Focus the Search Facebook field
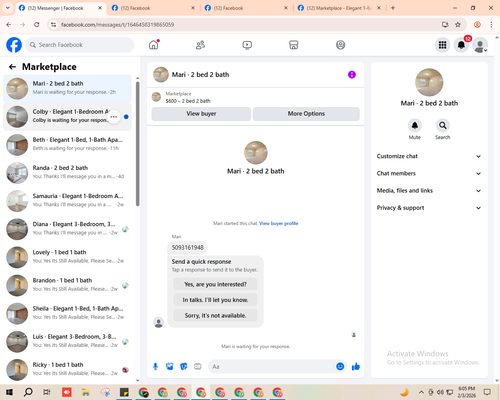500x400 pixels. click(80, 45)
